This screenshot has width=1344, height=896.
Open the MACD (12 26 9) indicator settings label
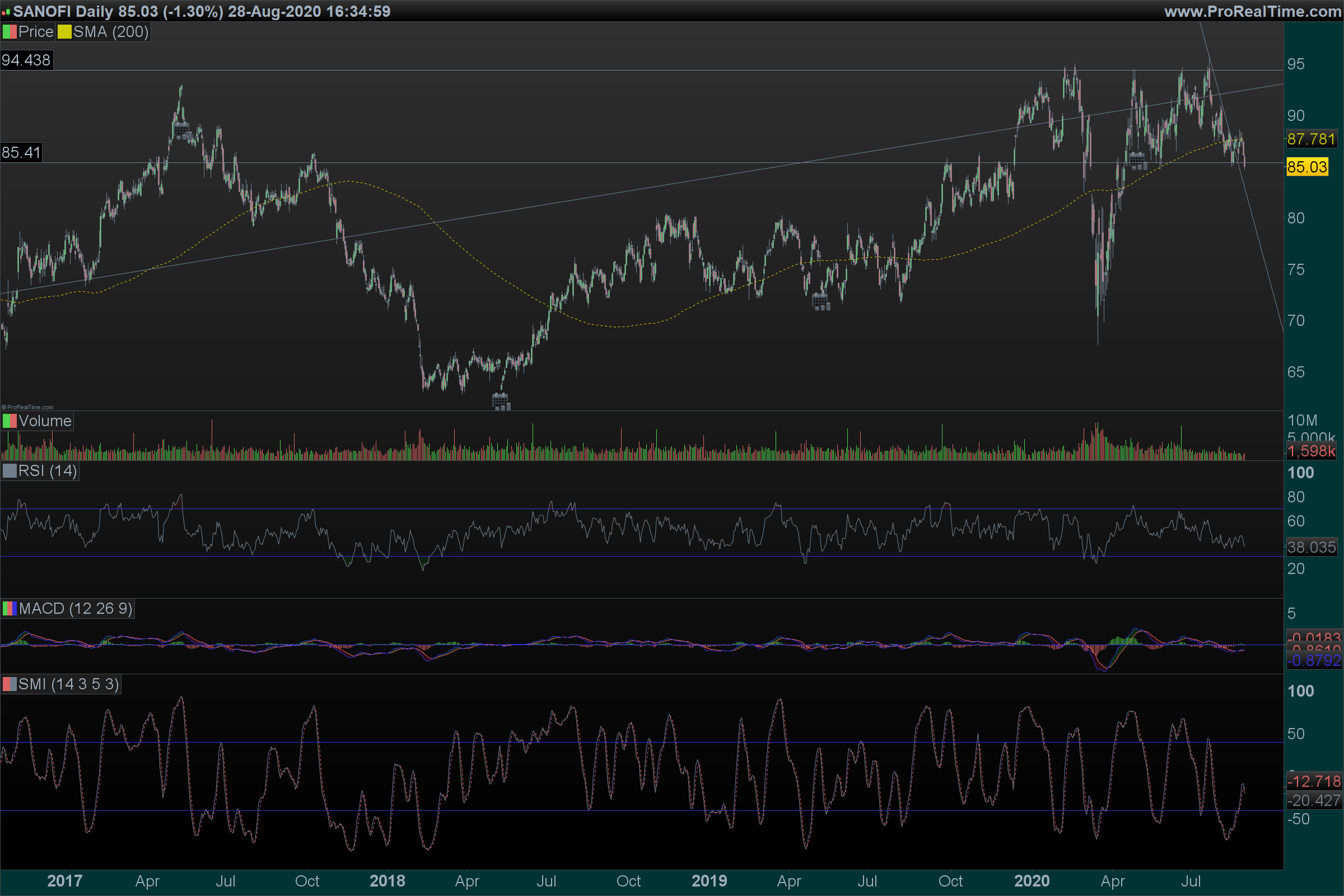point(76,609)
